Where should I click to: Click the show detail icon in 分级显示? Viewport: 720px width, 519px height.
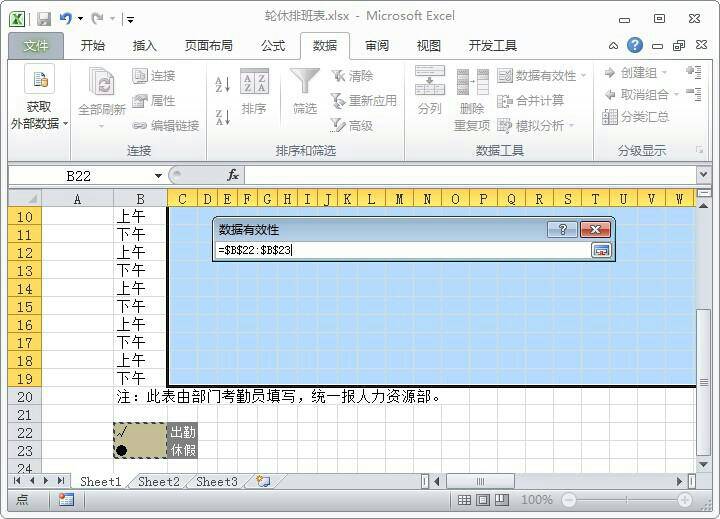[x=693, y=72]
